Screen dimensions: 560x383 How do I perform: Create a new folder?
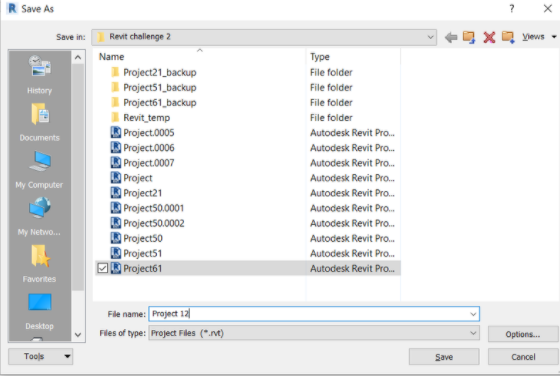[x=508, y=37]
